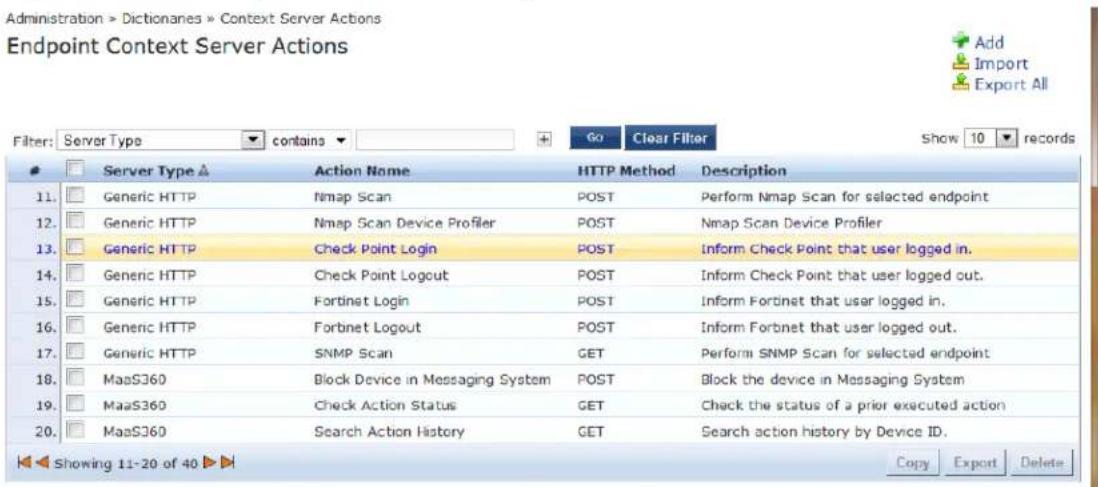Open the Show records count dropdown
The image size is (1098, 487).
992,138
